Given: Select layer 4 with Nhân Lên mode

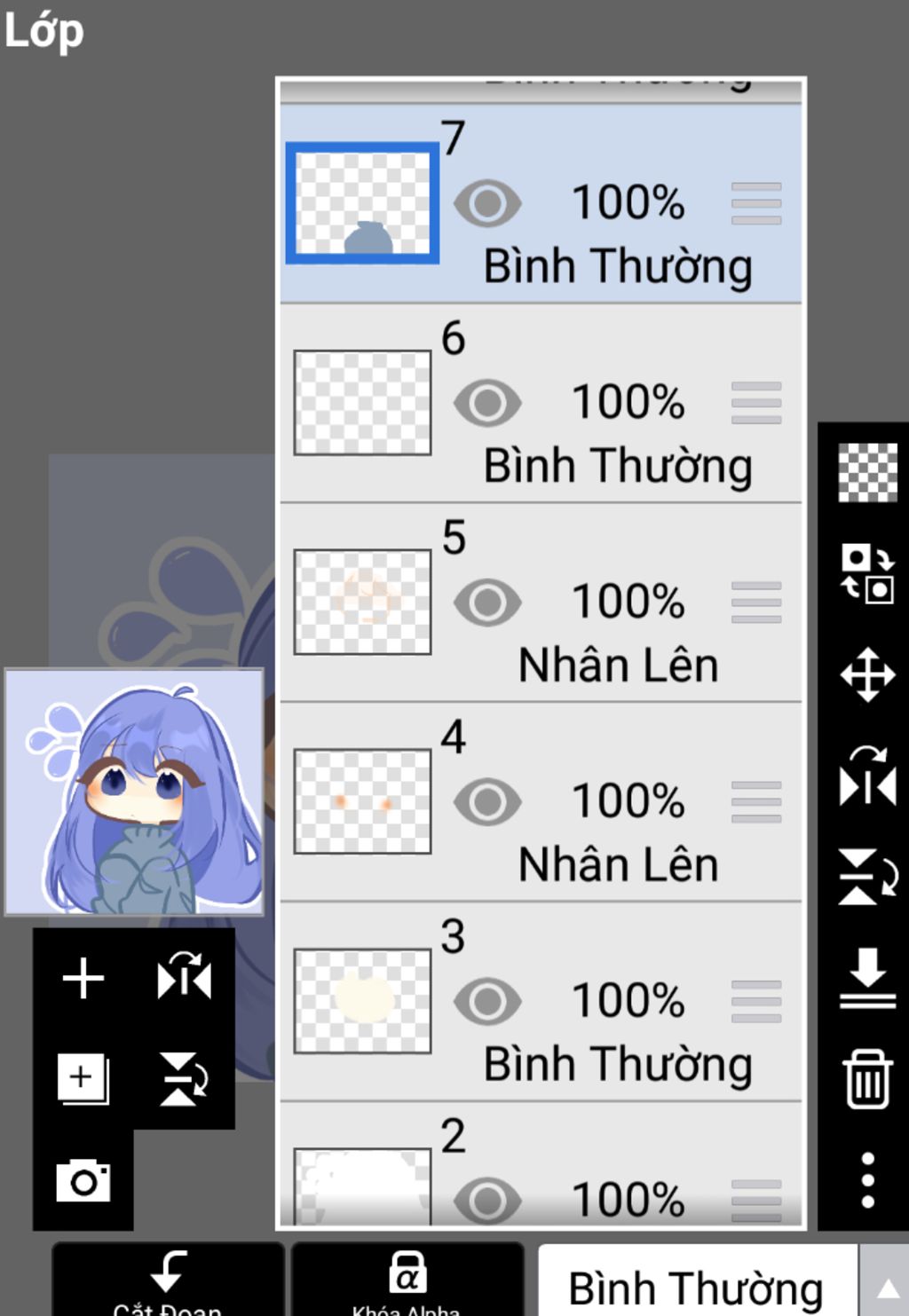Looking at the screenshot, I should pyautogui.click(x=541, y=802).
